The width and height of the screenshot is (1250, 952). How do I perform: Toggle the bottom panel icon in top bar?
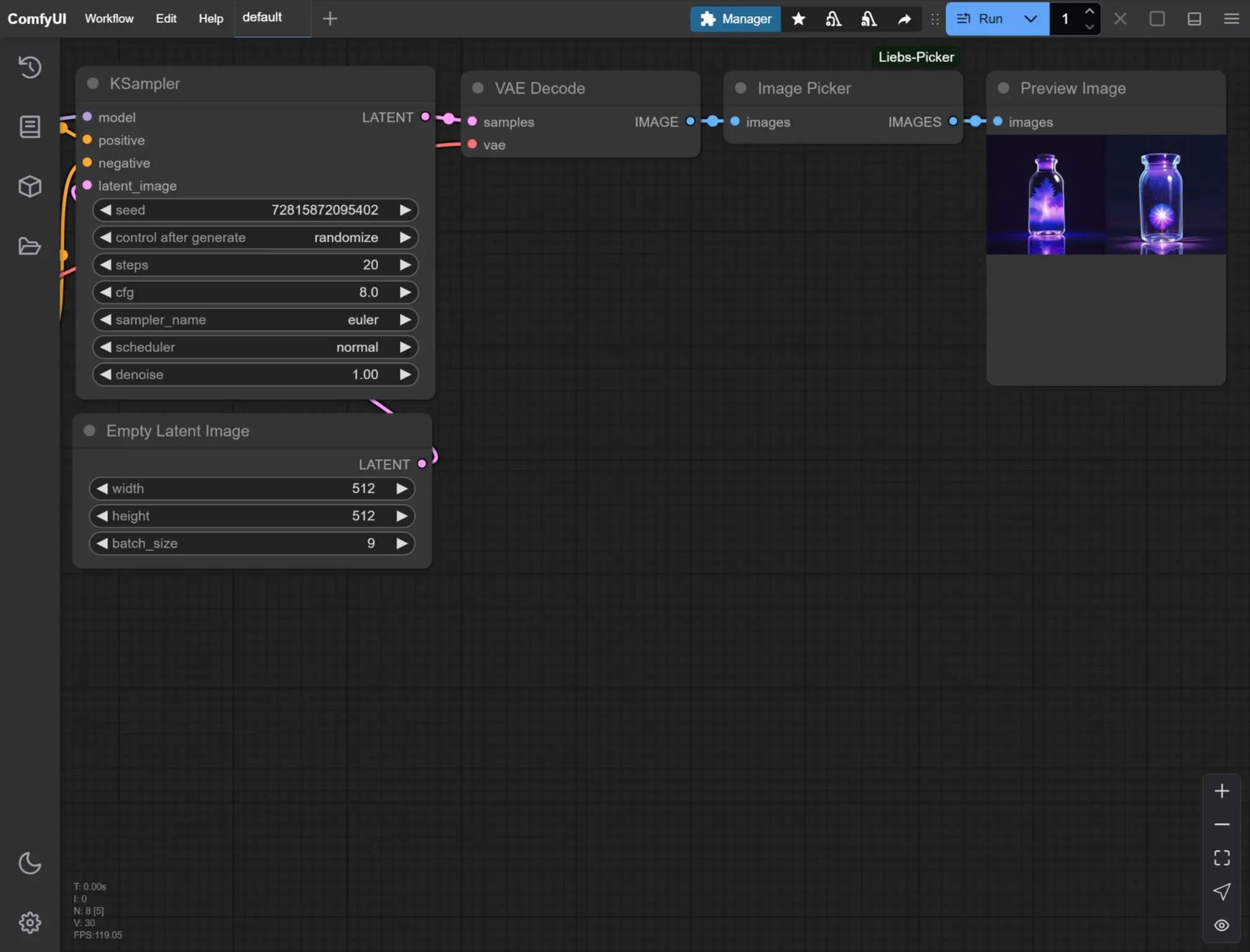tap(1194, 19)
